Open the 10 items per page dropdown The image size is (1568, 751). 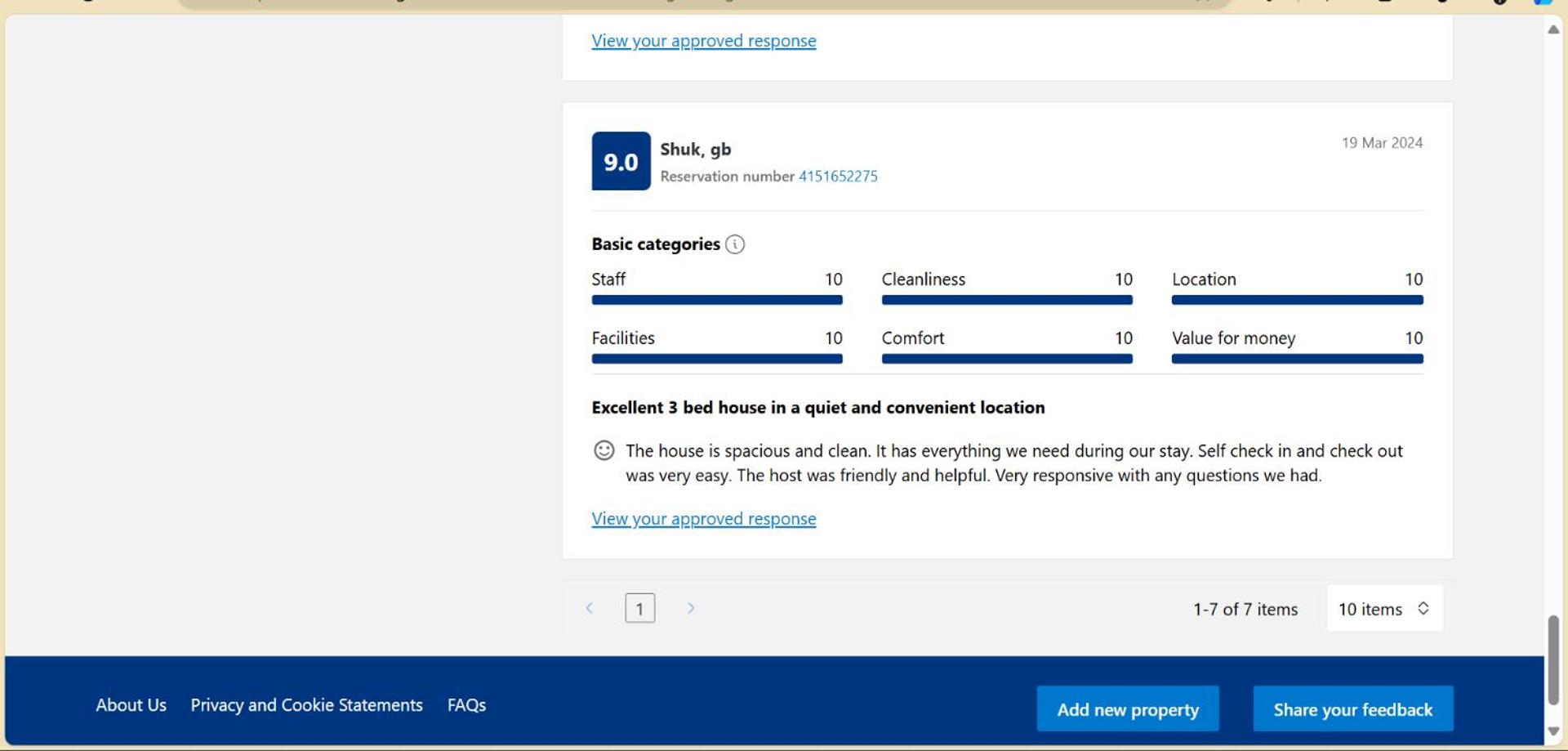[1384, 608]
